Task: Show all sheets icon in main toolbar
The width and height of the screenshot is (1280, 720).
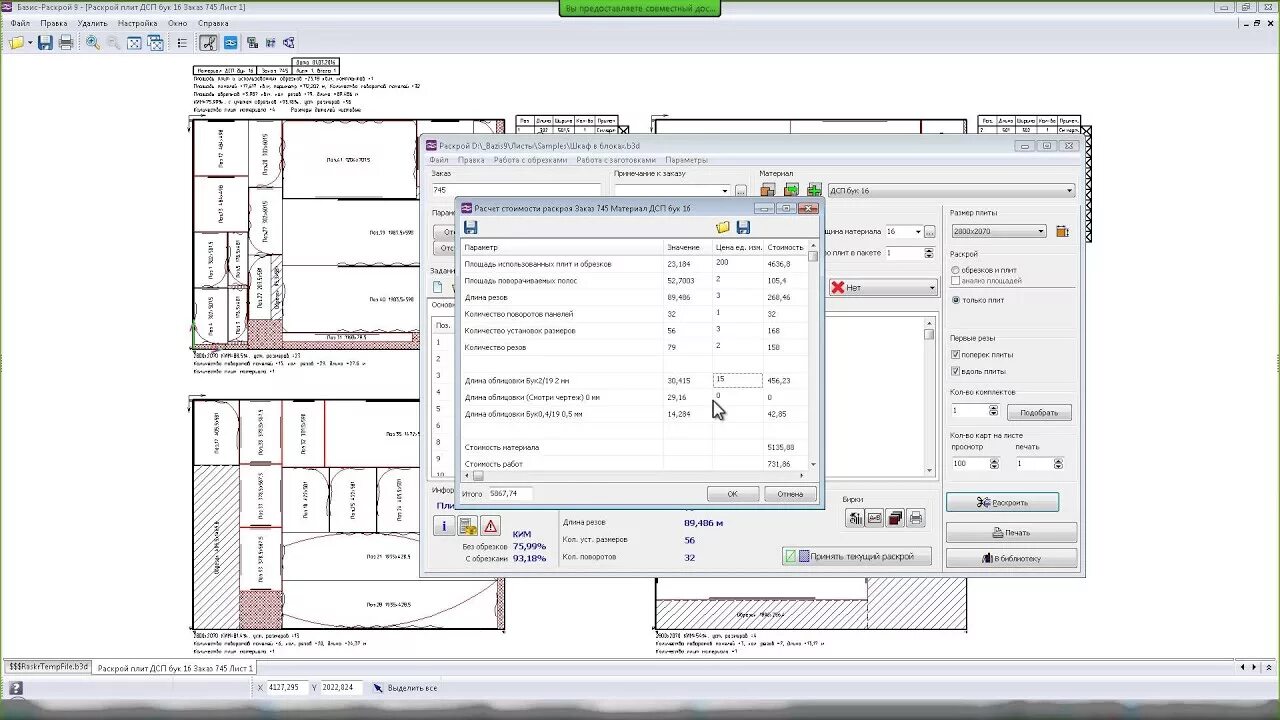Action: click(x=156, y=43)
